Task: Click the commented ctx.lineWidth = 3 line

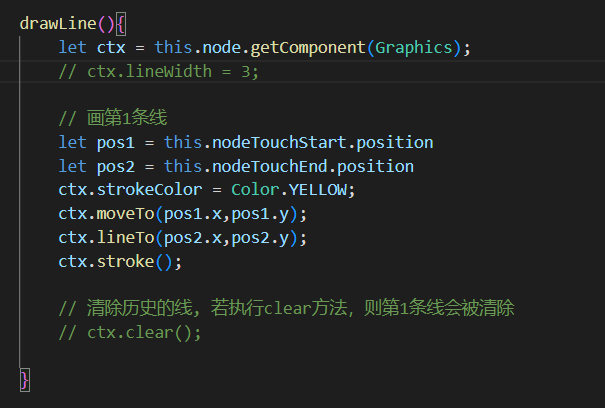Action: [159, 72]
